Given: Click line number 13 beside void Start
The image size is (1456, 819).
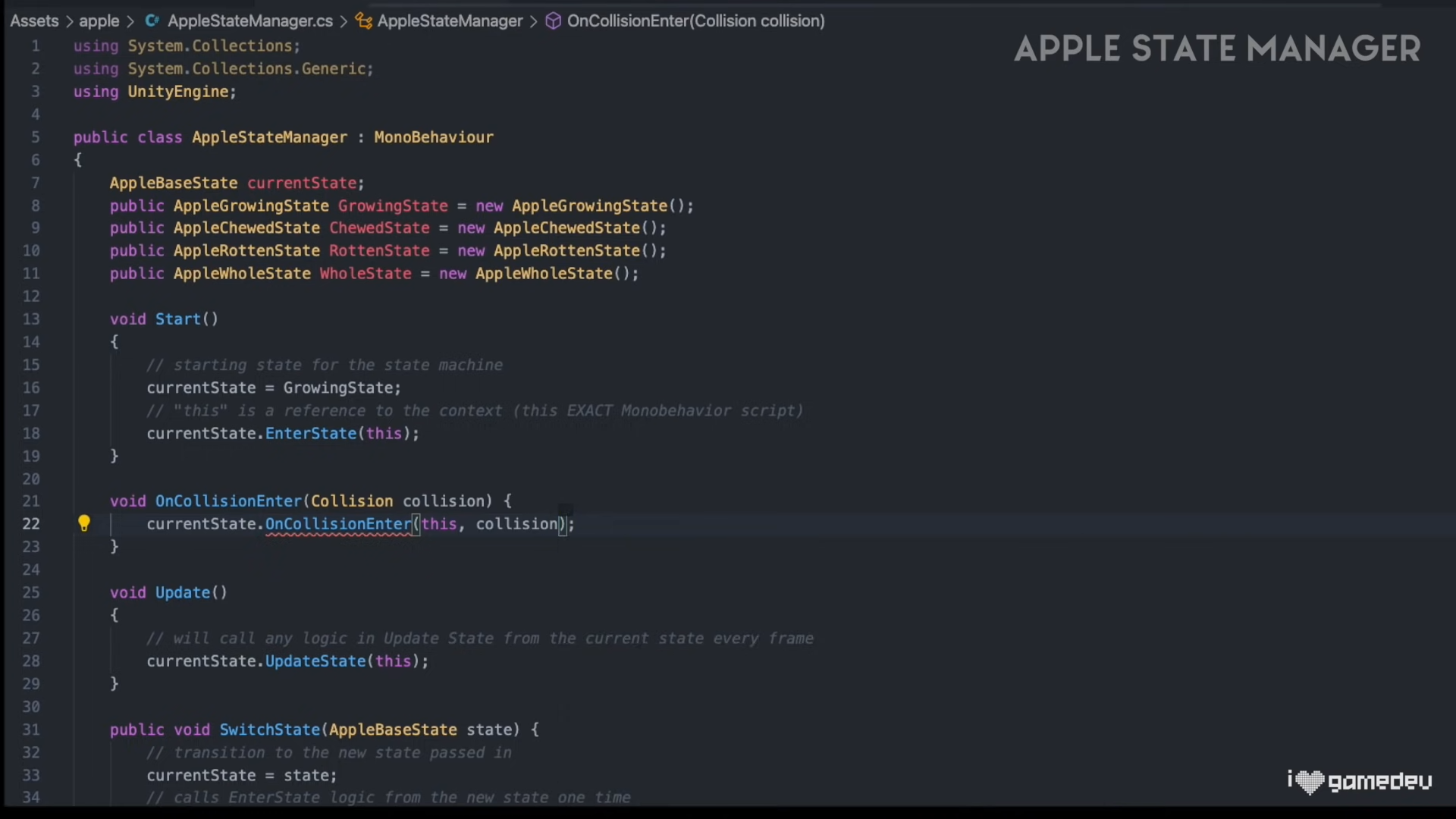Looking at the screenshot, I should point(31,319).
